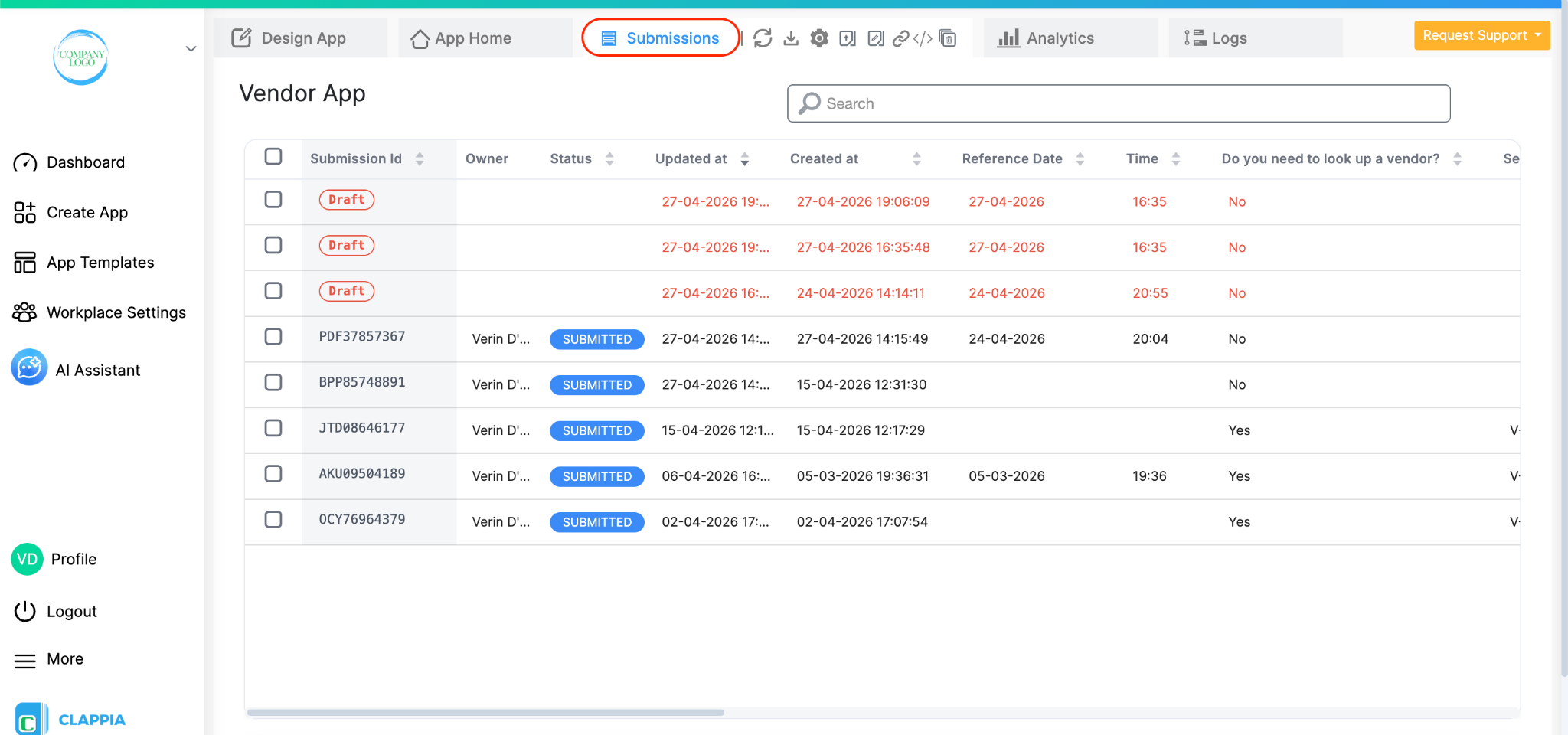Expand the Request Support dropdown
Screen dimensions: 1568x735
pos(1481,35)
